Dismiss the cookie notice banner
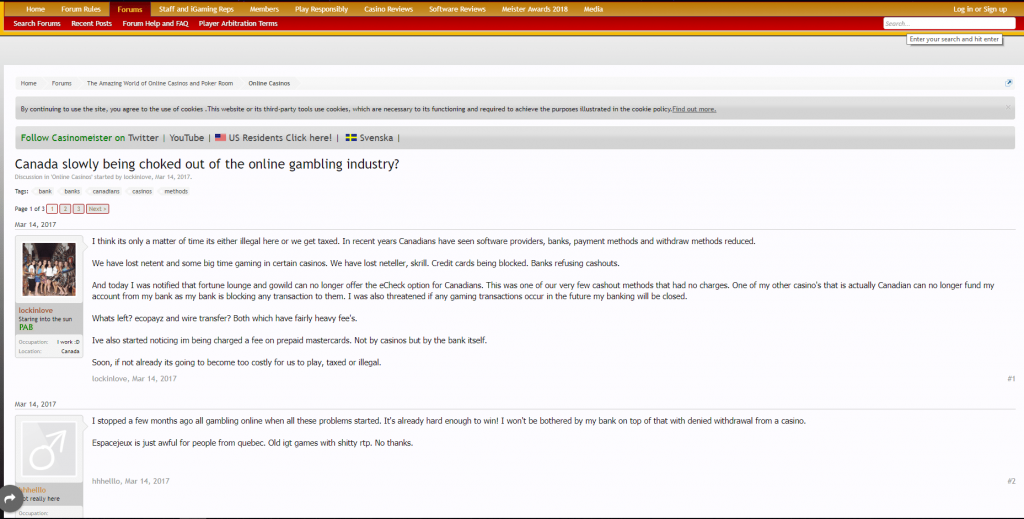Screen dimensions: 1024x519 coord(1008,105)
